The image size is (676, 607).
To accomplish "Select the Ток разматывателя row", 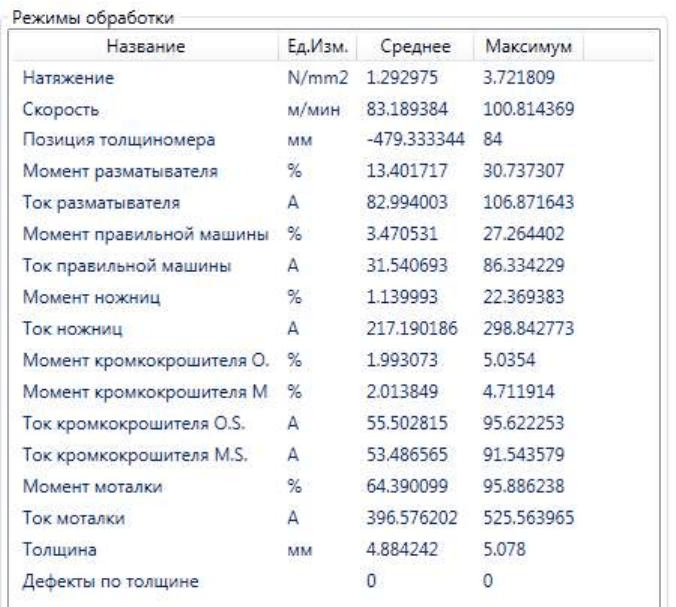I will [x=333, y=203].
